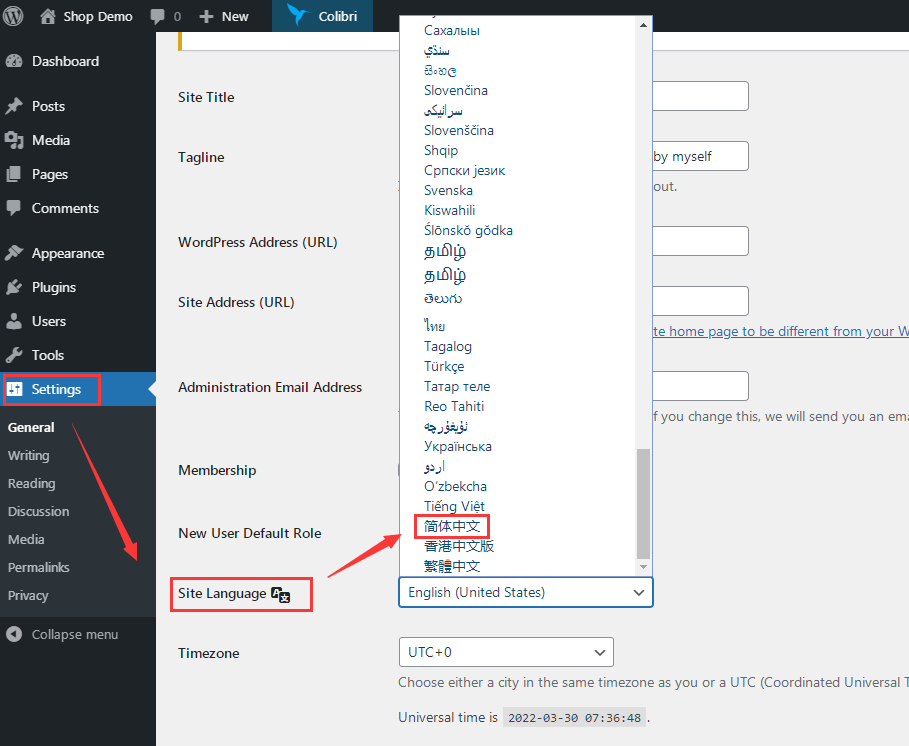Click the Shop Demo site name link

click(98, 16)
